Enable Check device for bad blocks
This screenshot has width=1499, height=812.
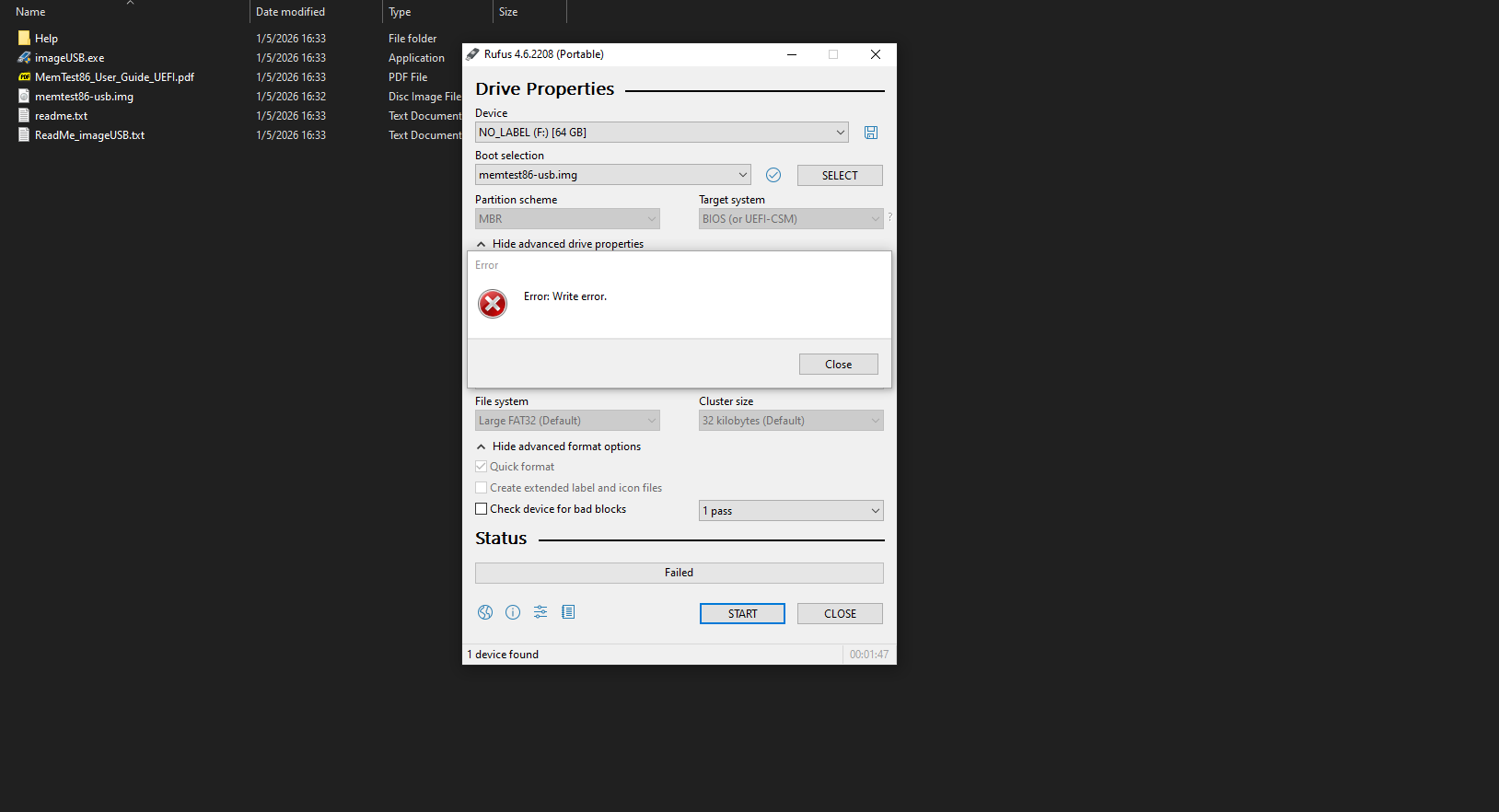pyautogui.click(x=482, y=509)
